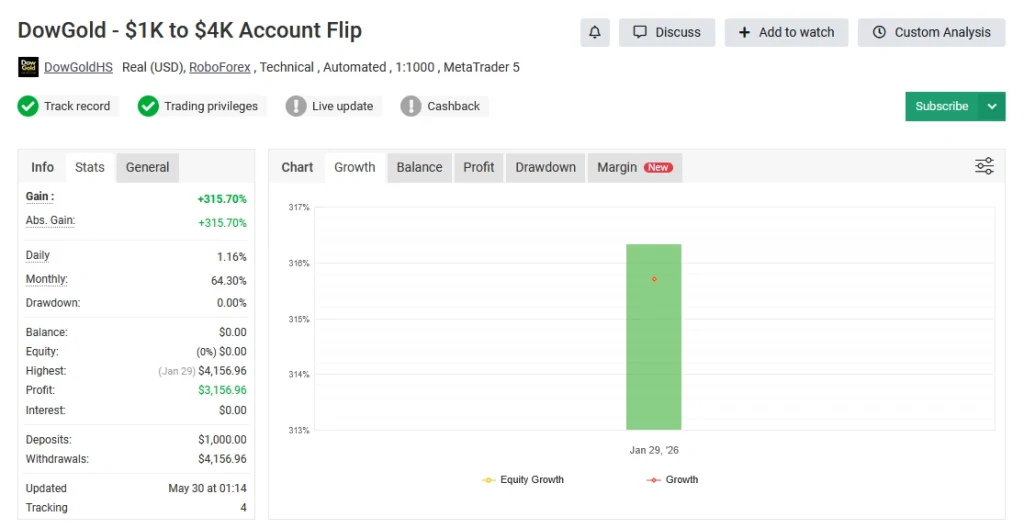Click the Daily label

tap(38, 256)
